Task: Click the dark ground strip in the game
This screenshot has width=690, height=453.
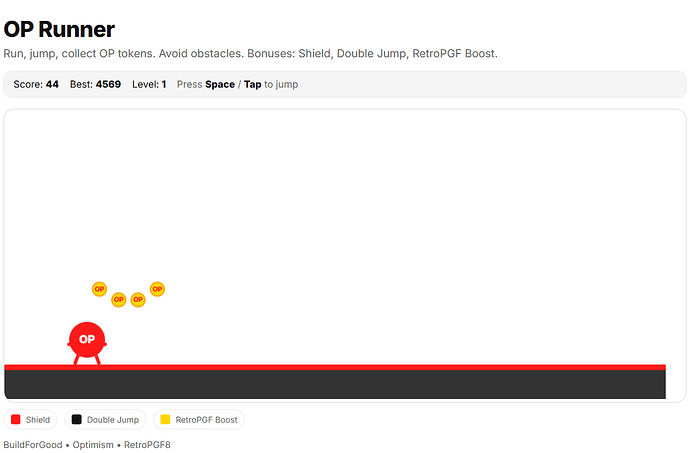Action: (335, 384)
